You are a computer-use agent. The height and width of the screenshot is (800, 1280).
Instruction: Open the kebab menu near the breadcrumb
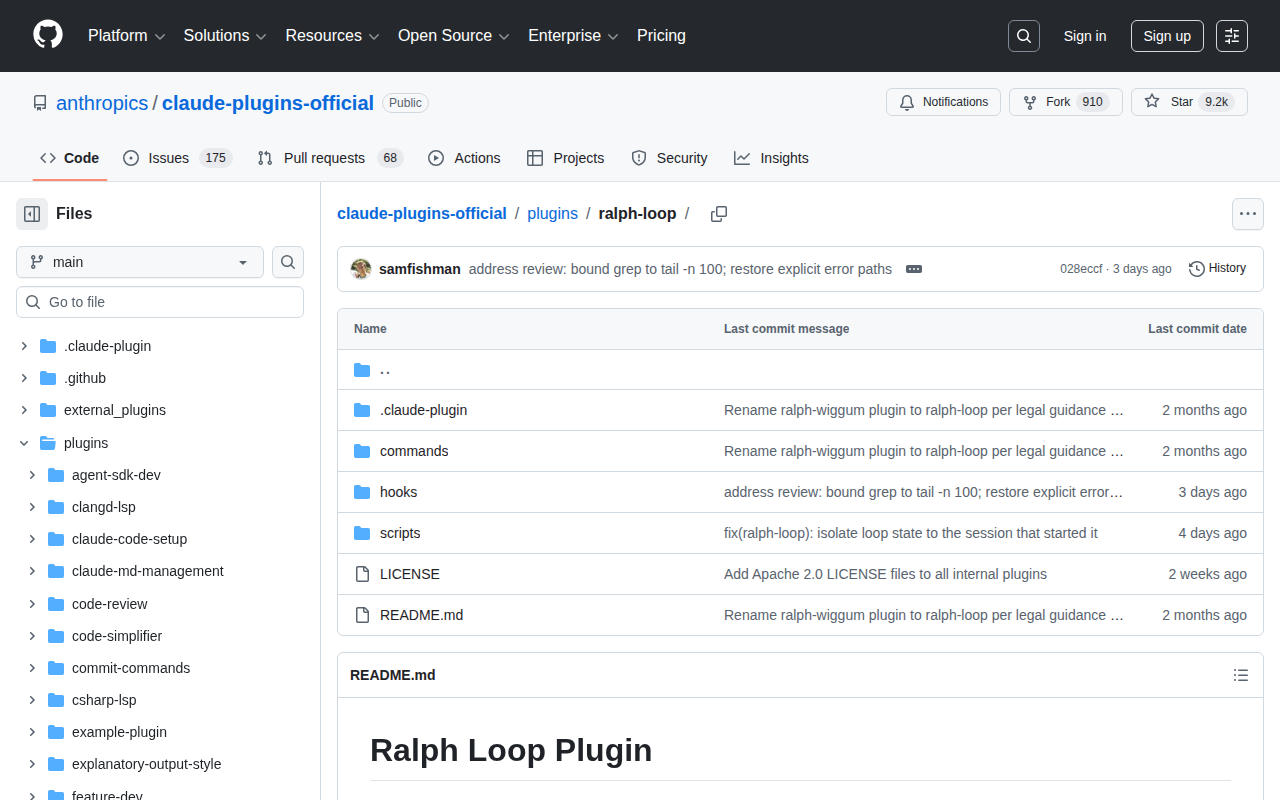coord(1247,214)
